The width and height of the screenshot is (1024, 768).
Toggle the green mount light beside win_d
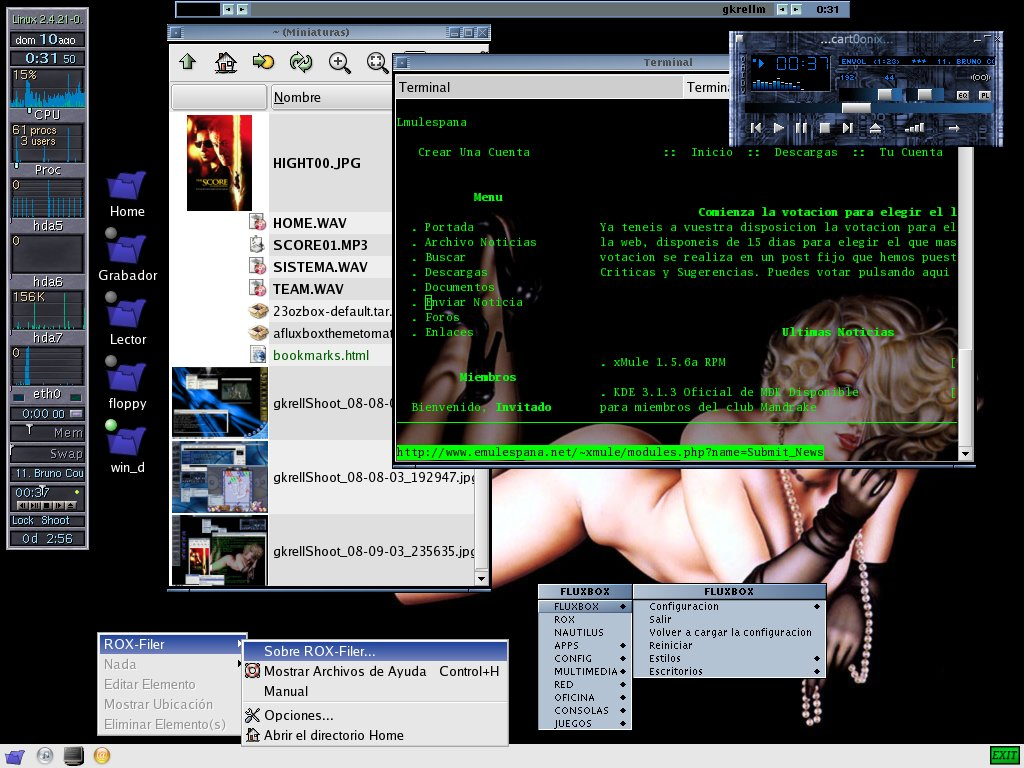tap(111, 425)
